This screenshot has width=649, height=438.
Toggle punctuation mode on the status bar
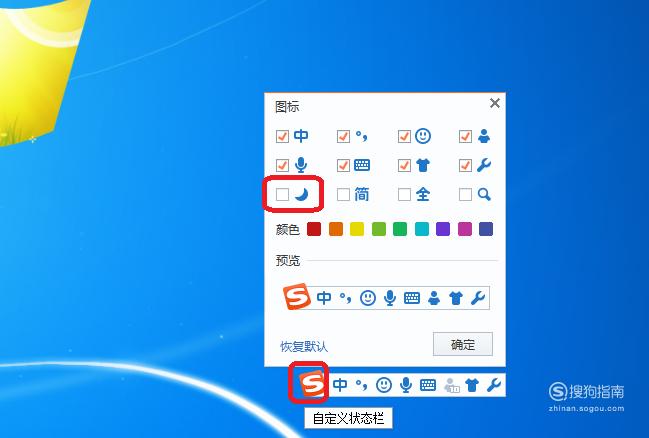[362, 385]
